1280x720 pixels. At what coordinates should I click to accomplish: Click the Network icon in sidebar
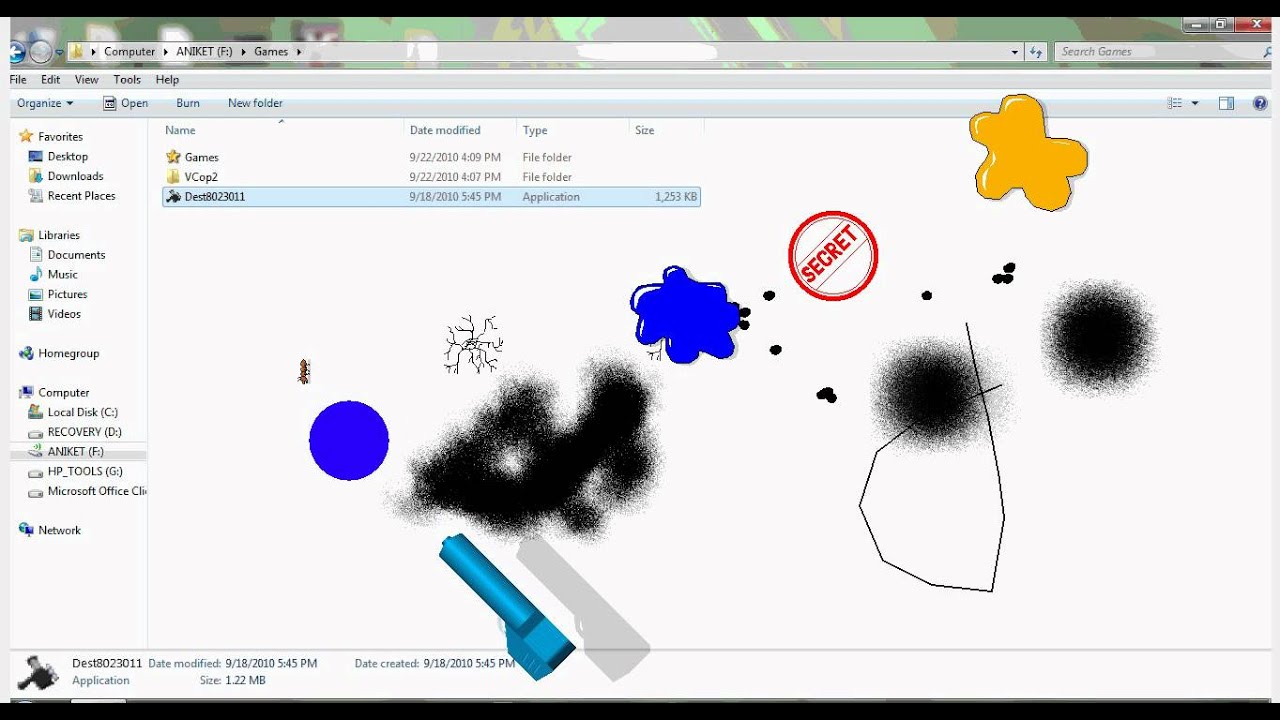[x=26, y=530]
